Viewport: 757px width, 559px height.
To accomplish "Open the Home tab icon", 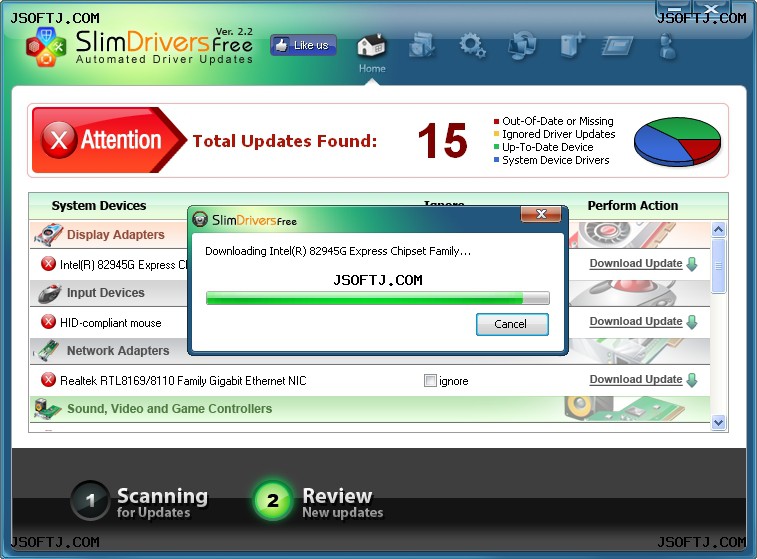I will tap(372, 47).
